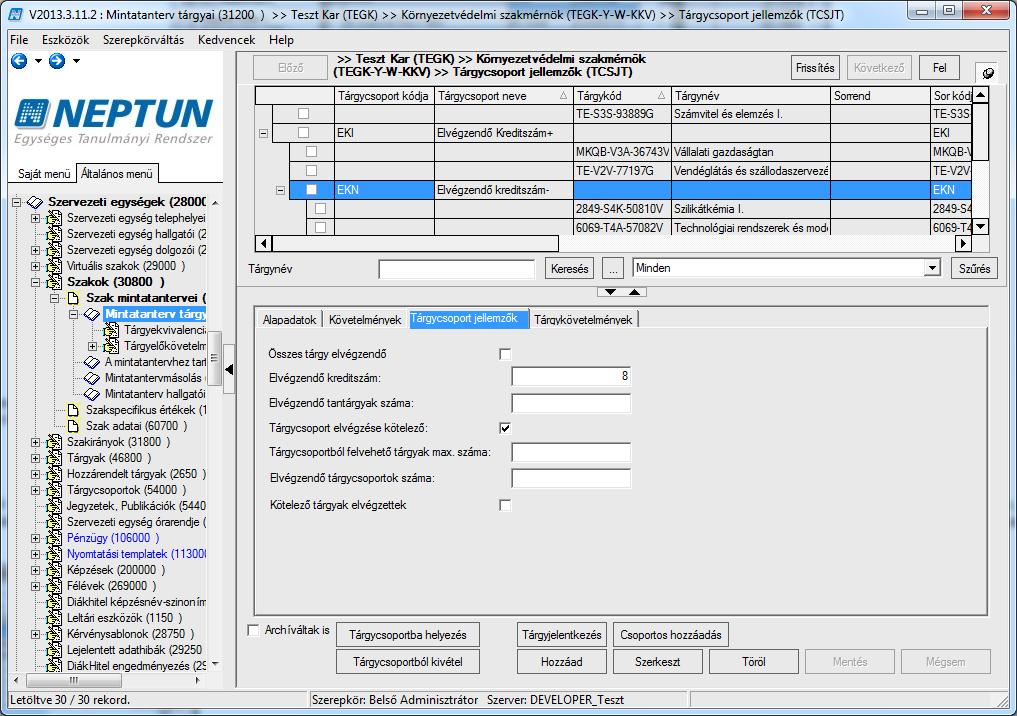Collapse the EKI group row
This screenshot has width=1017, height=716.
pyautogui.click(x=263, y=134)
